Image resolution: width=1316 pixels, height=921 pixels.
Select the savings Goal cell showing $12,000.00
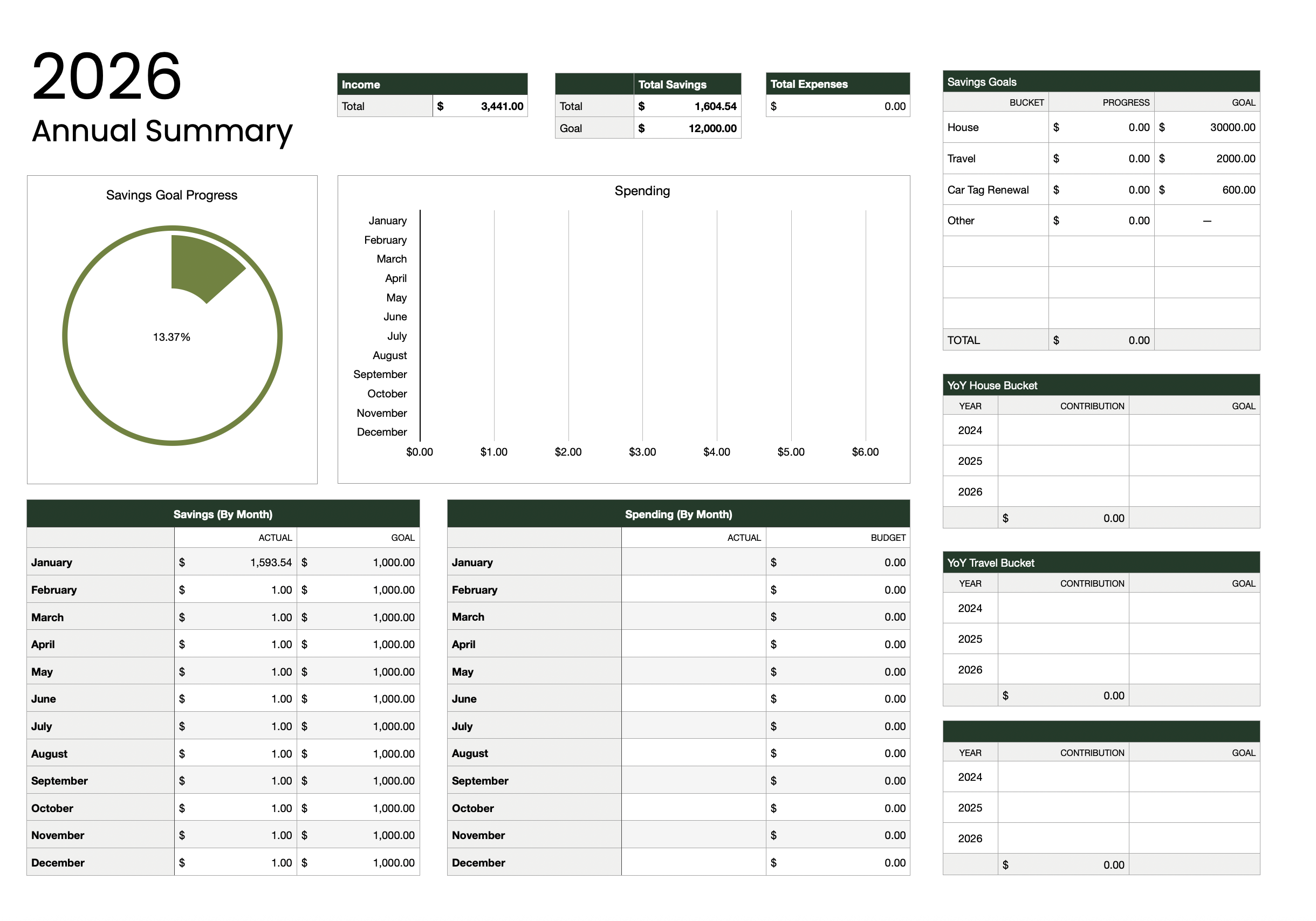688,128
